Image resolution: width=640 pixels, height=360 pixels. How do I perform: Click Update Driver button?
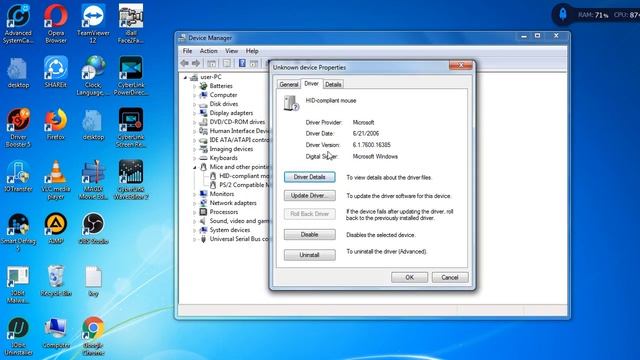(309, 196)
